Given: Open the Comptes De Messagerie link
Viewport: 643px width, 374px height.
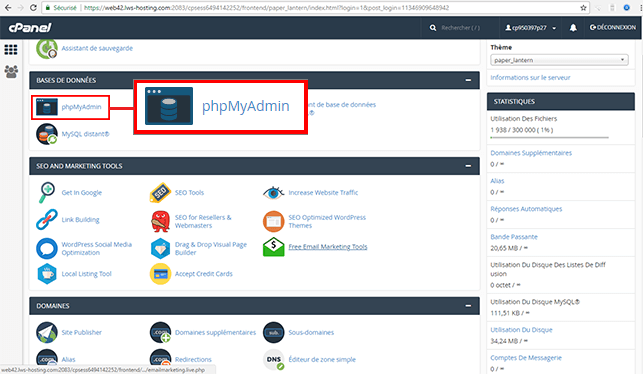Looking at the screenshot, I should [526, 358].
